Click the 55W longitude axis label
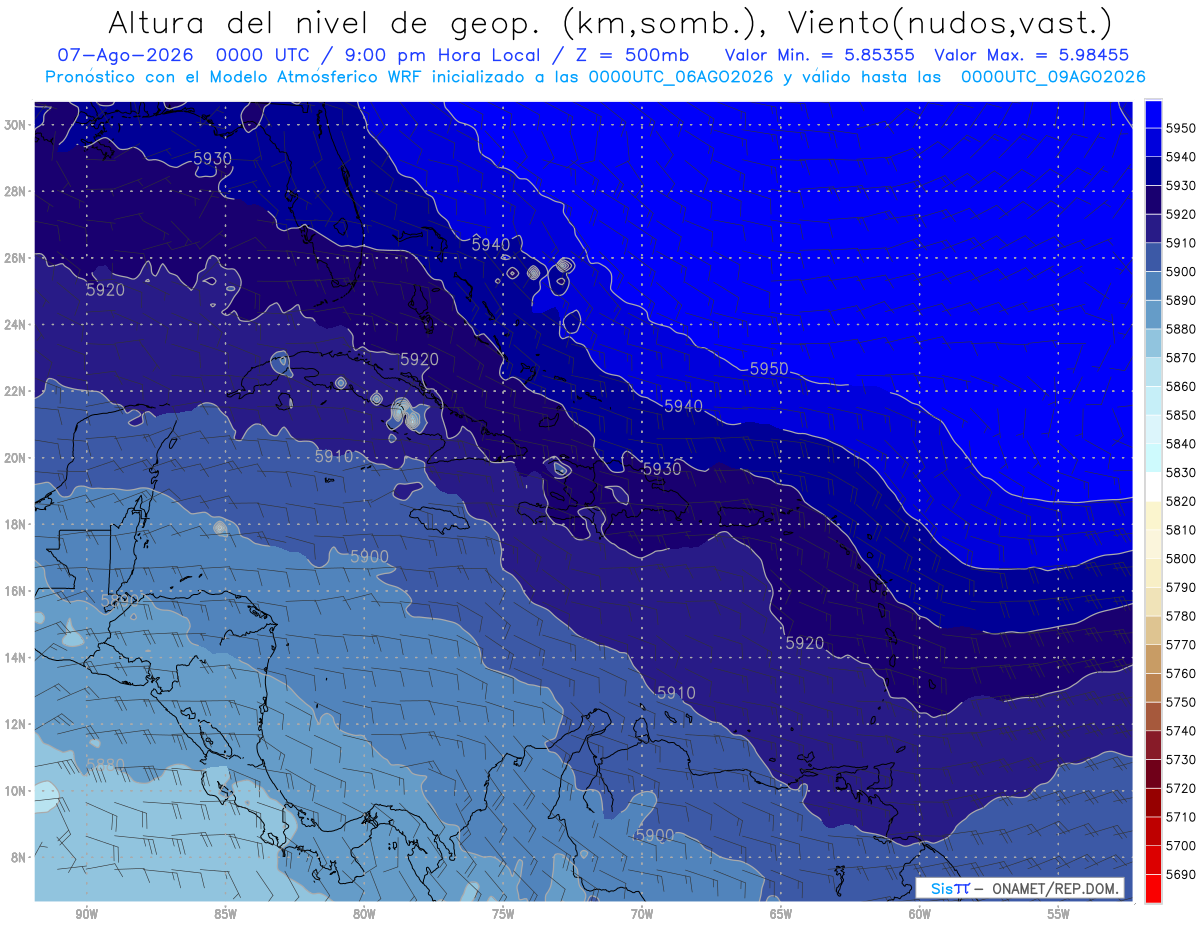Screen dimensions: 1200x927 click(1059, 914)
